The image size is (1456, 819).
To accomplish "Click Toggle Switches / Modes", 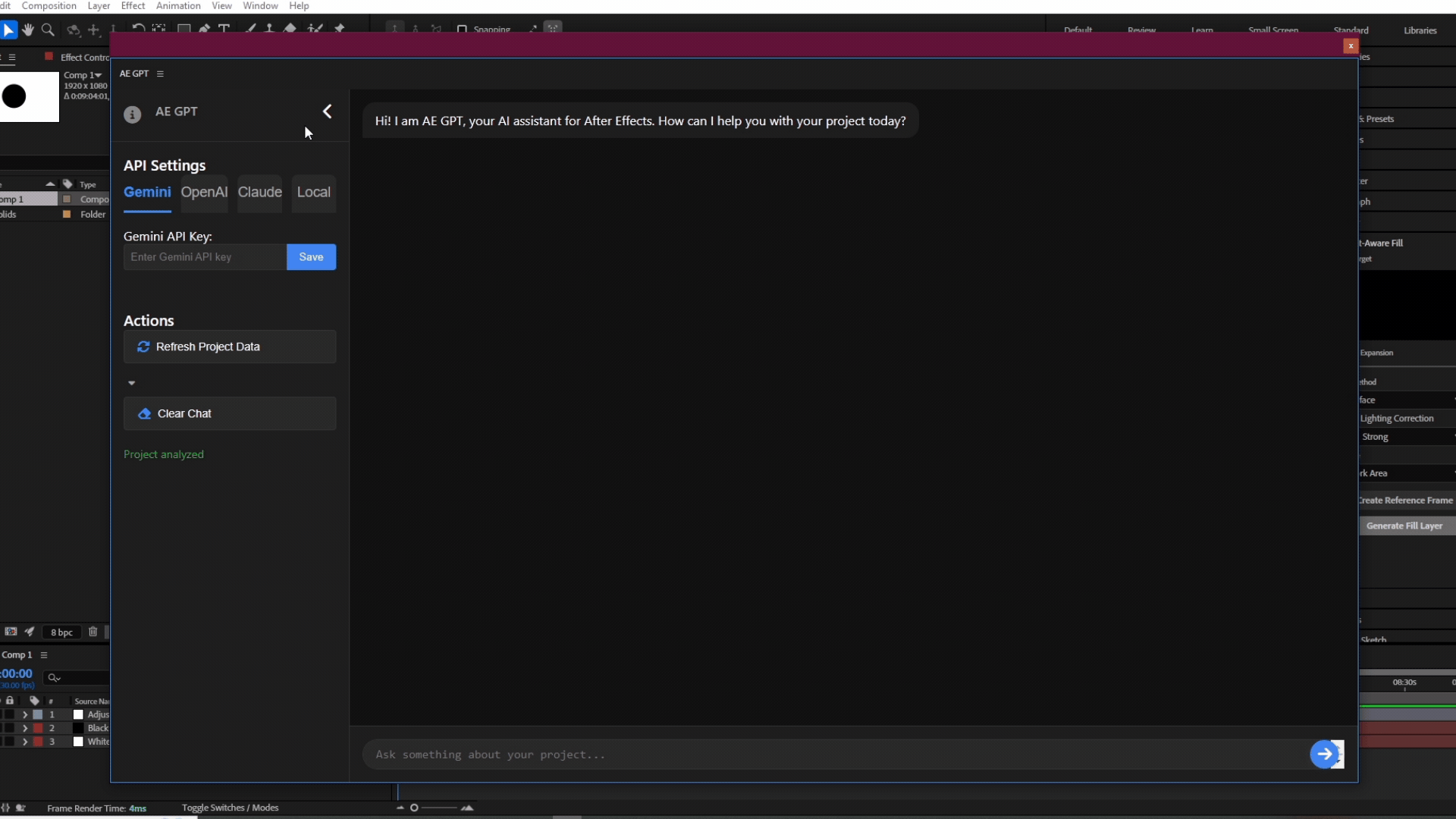I will click(230, 808).
